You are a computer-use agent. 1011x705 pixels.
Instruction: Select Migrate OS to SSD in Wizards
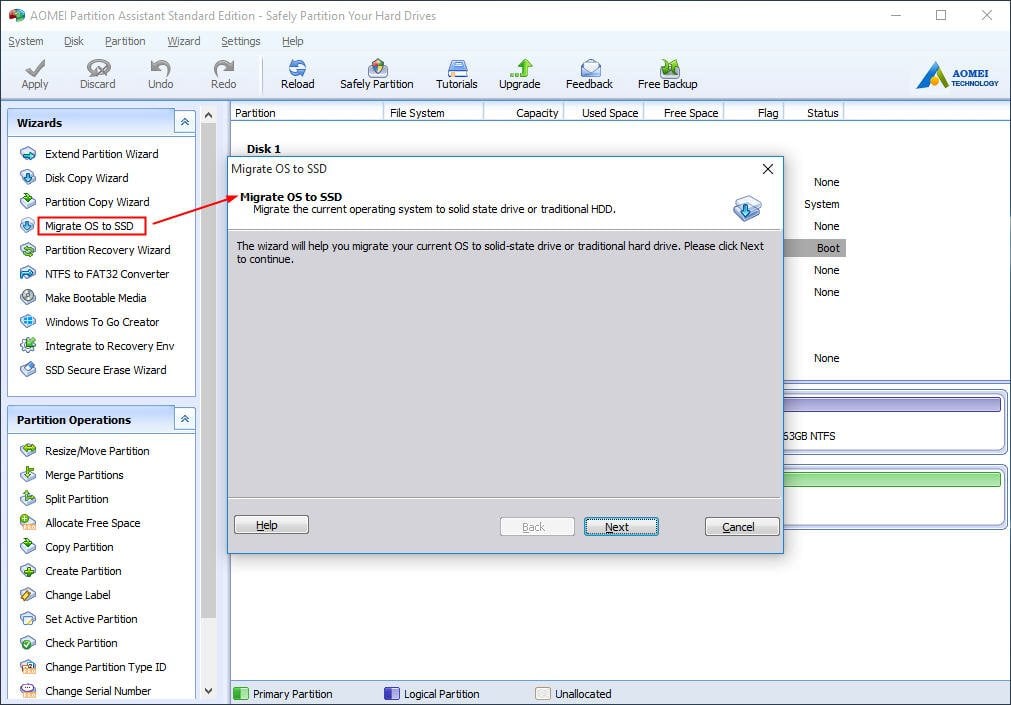[89, 226]
